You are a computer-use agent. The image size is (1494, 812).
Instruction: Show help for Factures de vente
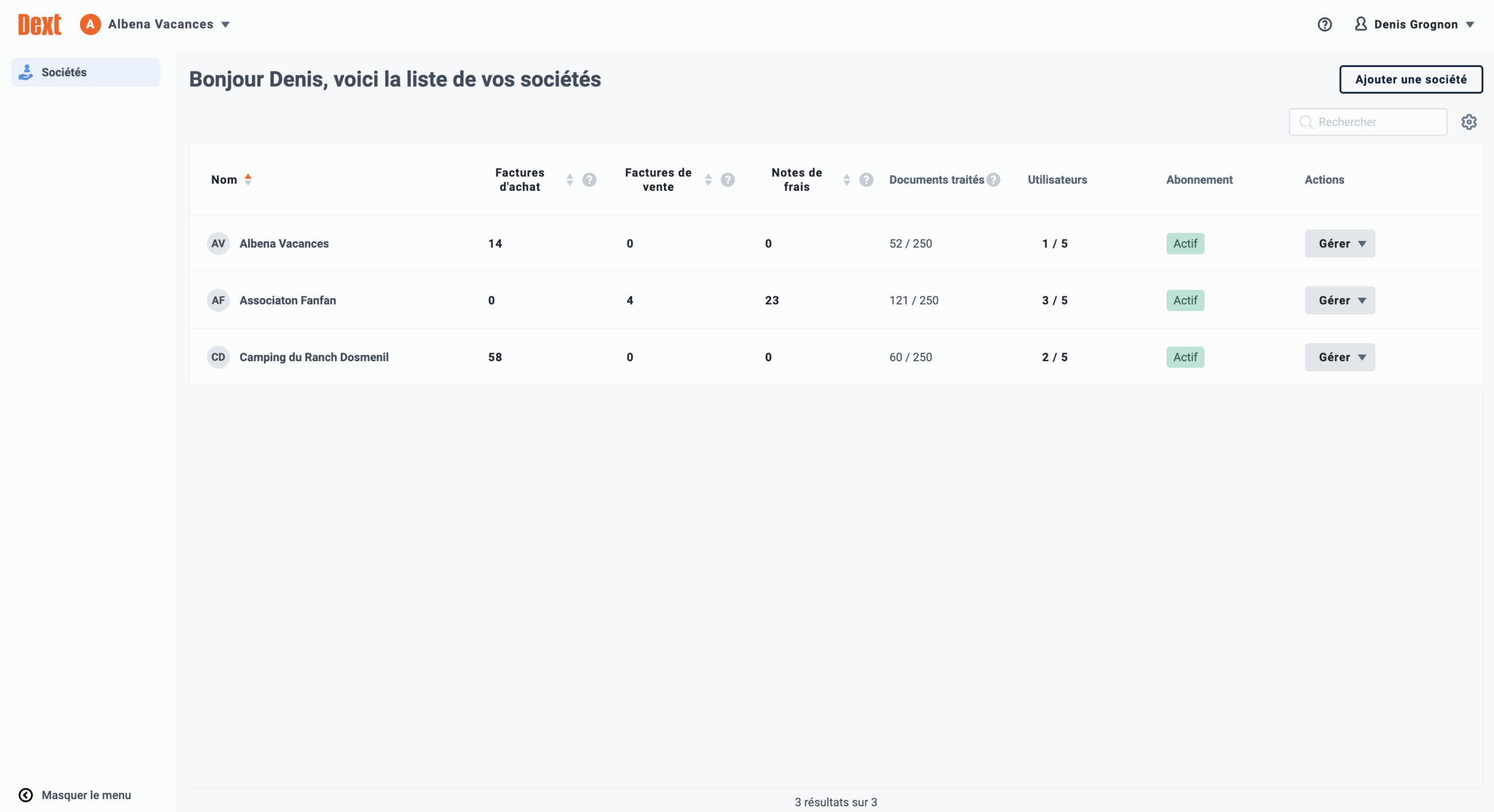pyautogui.click(x=728, y=180)
